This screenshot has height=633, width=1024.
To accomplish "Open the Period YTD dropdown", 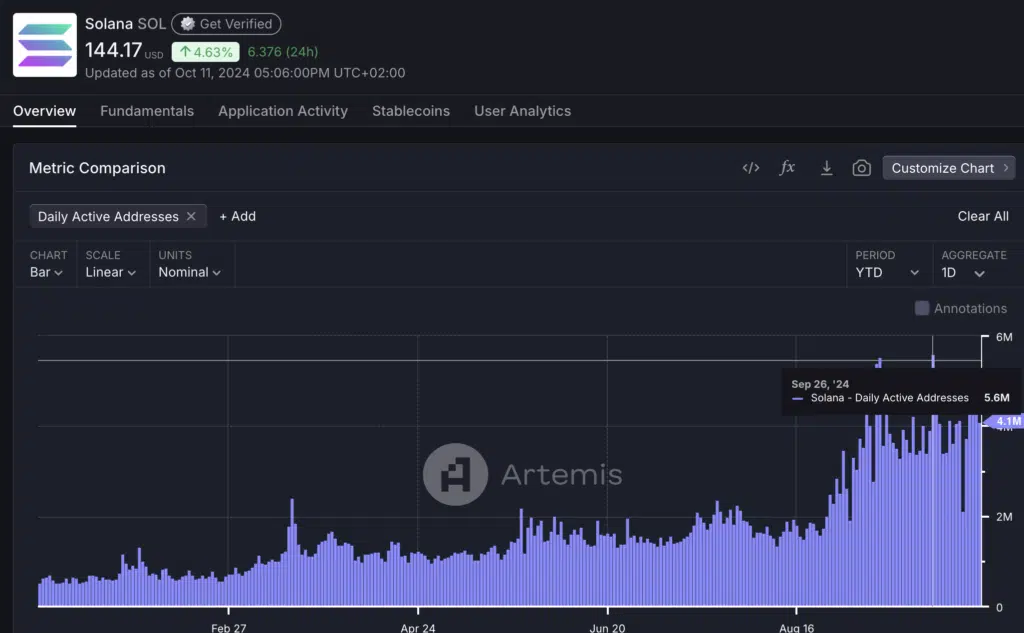I will [887, 272].
